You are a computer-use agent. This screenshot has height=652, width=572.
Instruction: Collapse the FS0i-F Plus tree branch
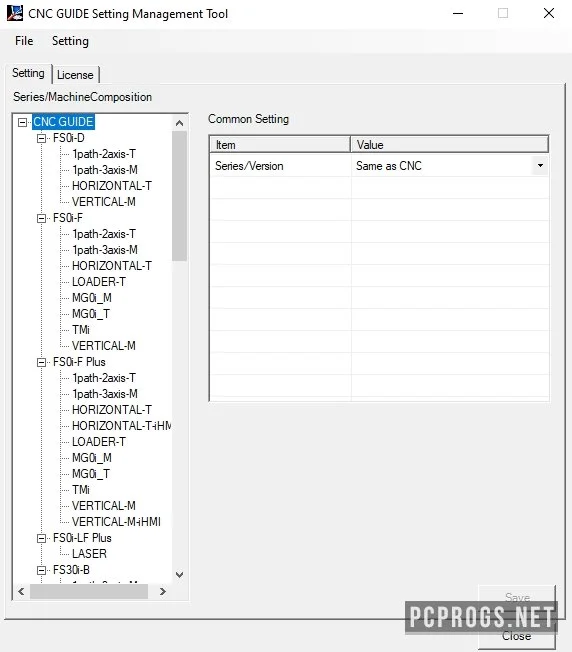tap(42, 362)
